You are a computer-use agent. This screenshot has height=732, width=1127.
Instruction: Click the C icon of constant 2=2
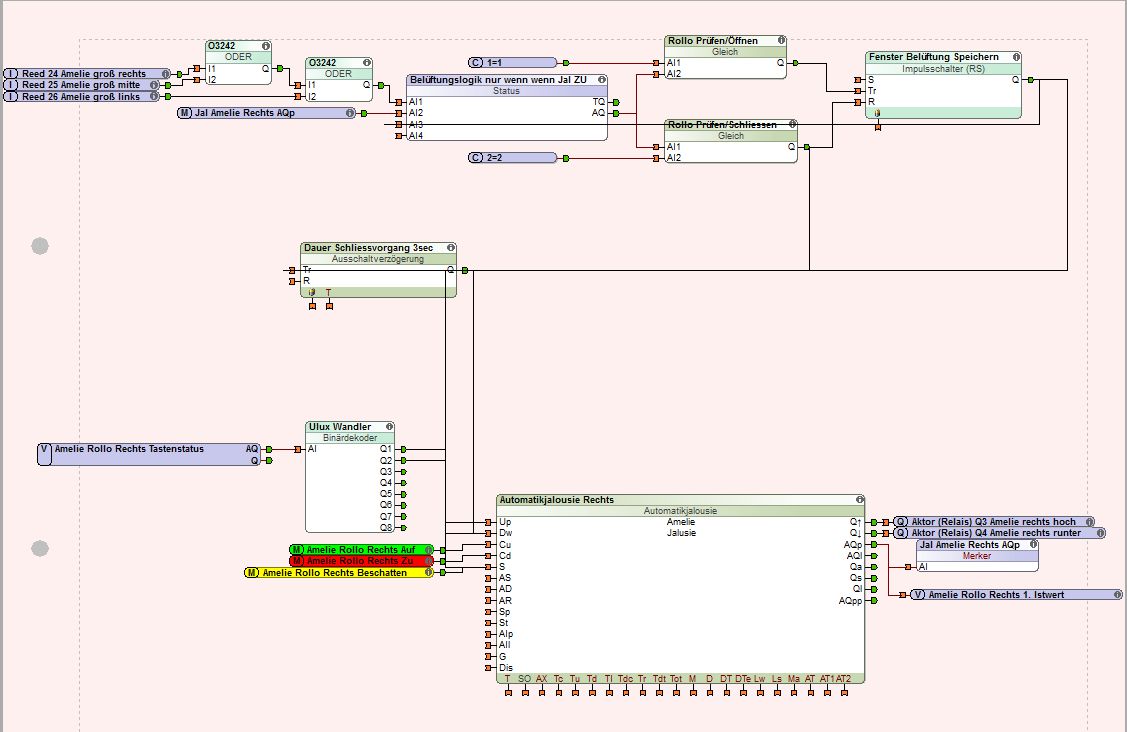click(476, 157)
